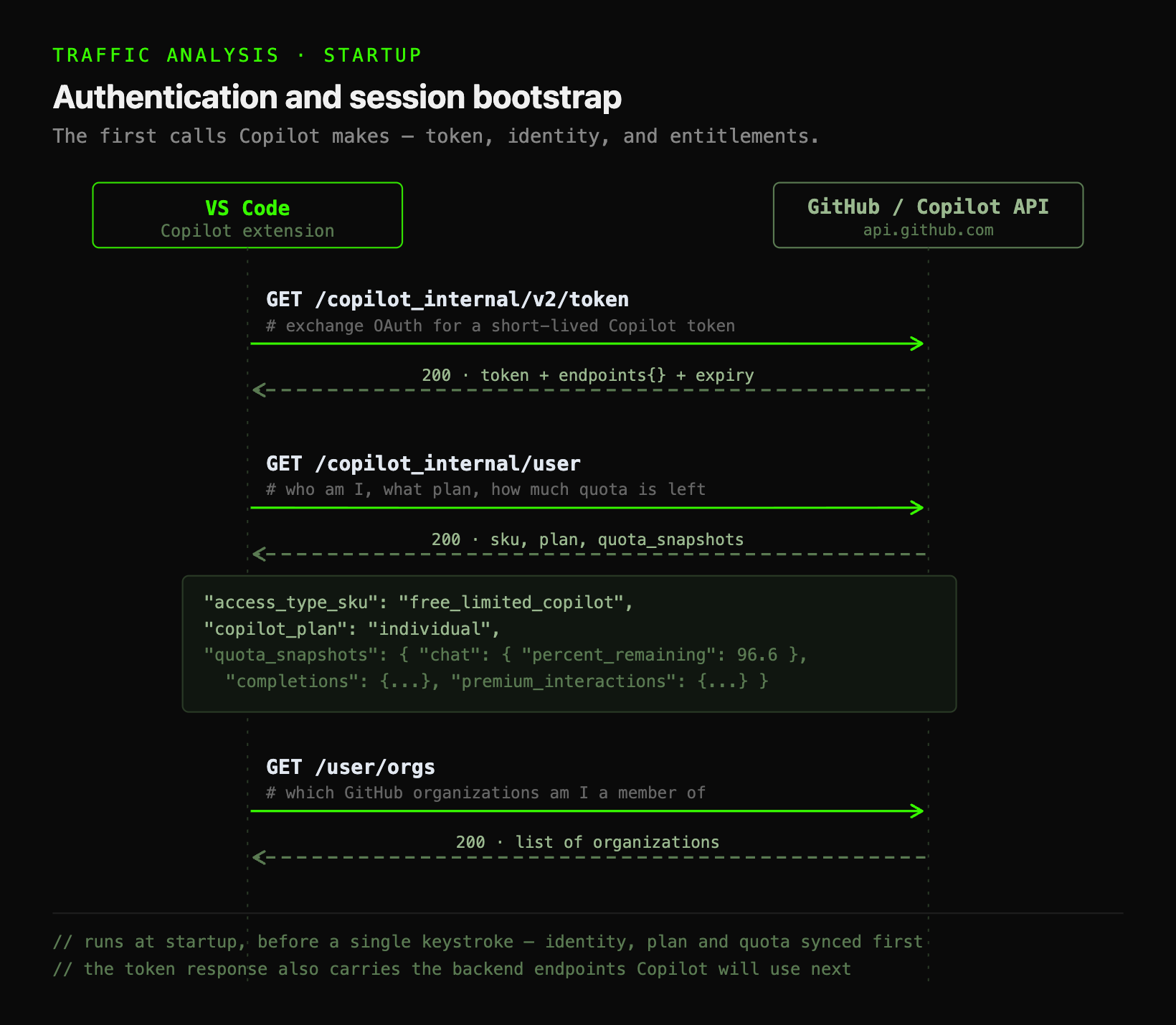Click the VS Code Copilot extension box
Screen dimensions: 1176x1025
(247, 215)
